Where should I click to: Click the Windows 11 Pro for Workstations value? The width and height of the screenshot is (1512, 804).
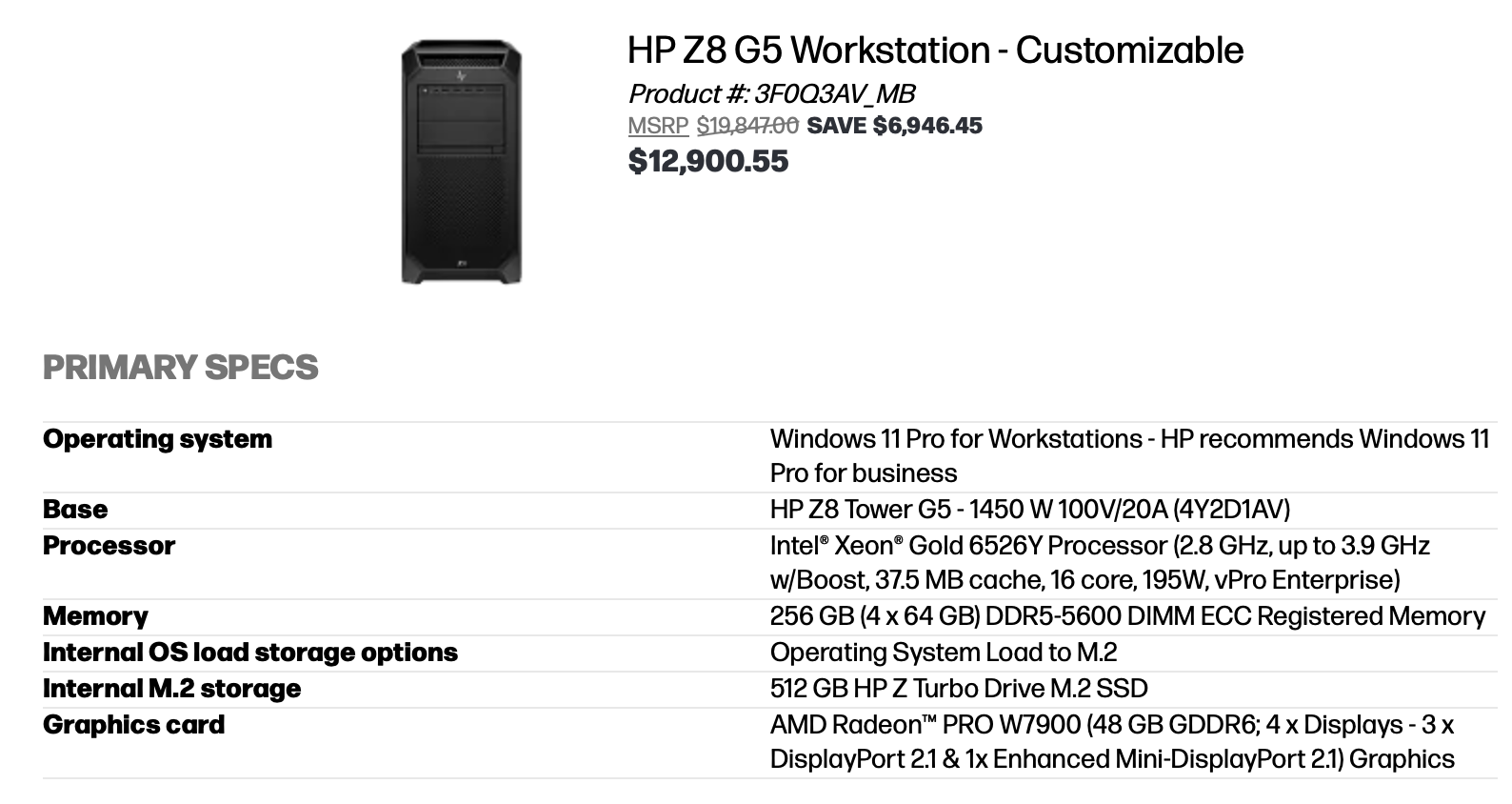click(1128, 456)
